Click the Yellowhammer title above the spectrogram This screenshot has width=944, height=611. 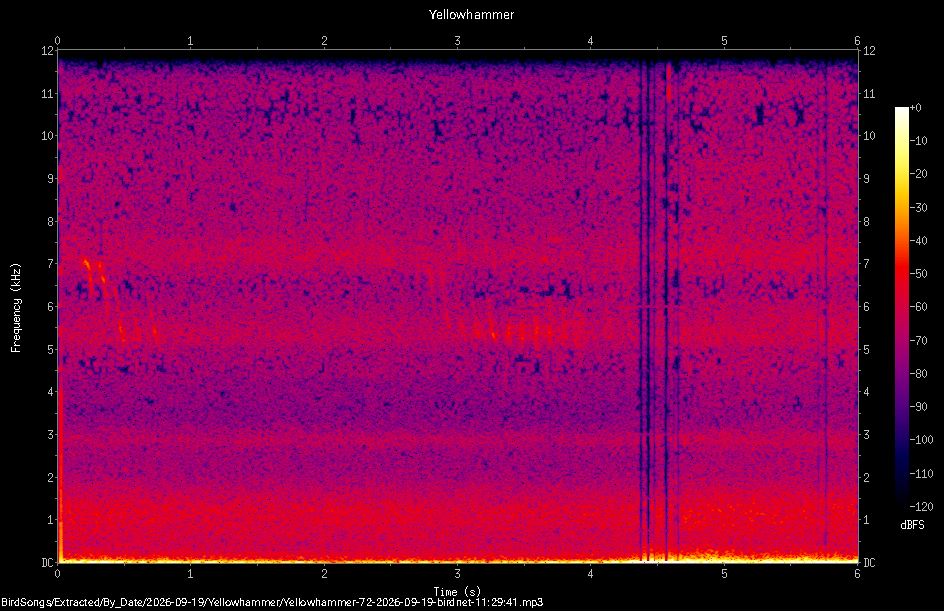click(471, 14)
